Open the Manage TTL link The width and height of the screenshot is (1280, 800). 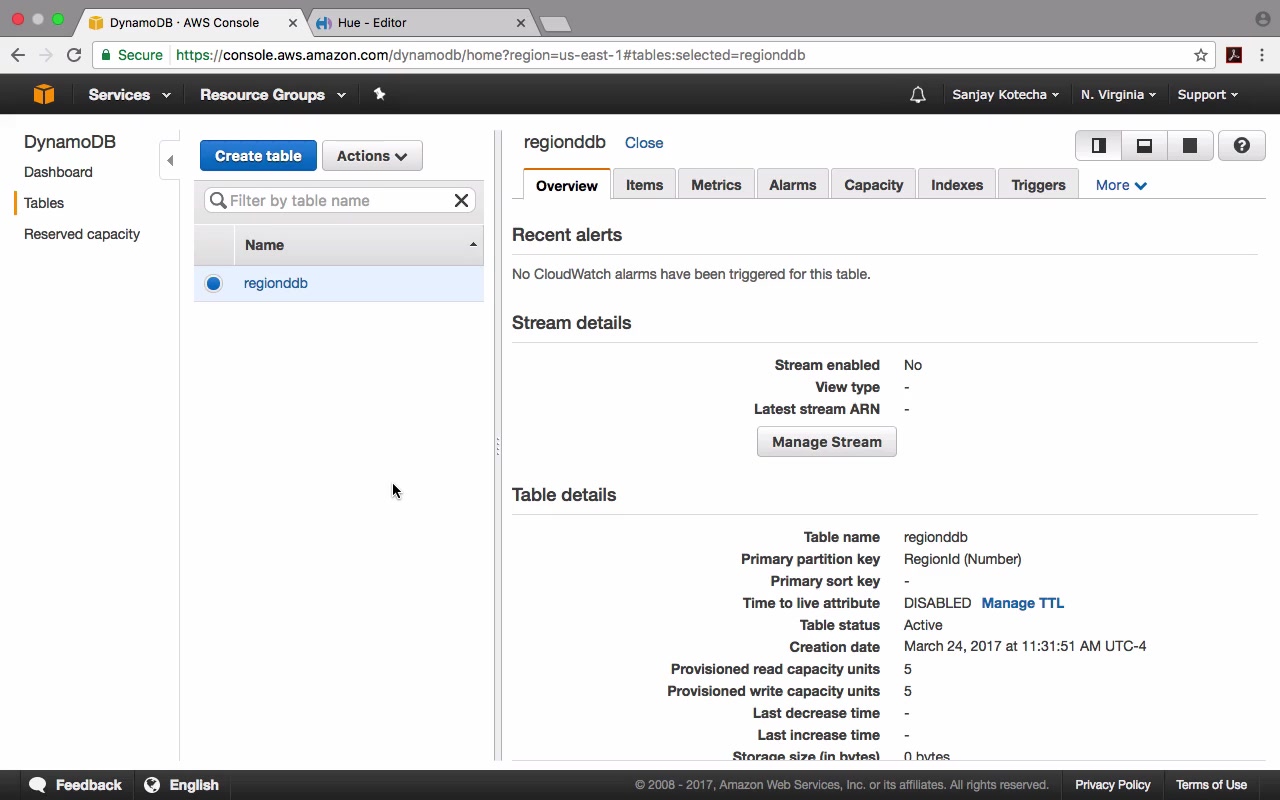[x=1023, y=603]
